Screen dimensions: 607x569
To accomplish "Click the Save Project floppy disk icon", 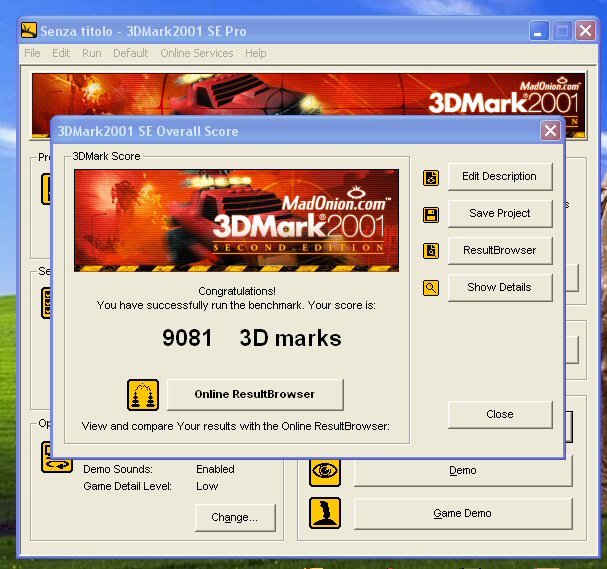I will pos(431,215).
